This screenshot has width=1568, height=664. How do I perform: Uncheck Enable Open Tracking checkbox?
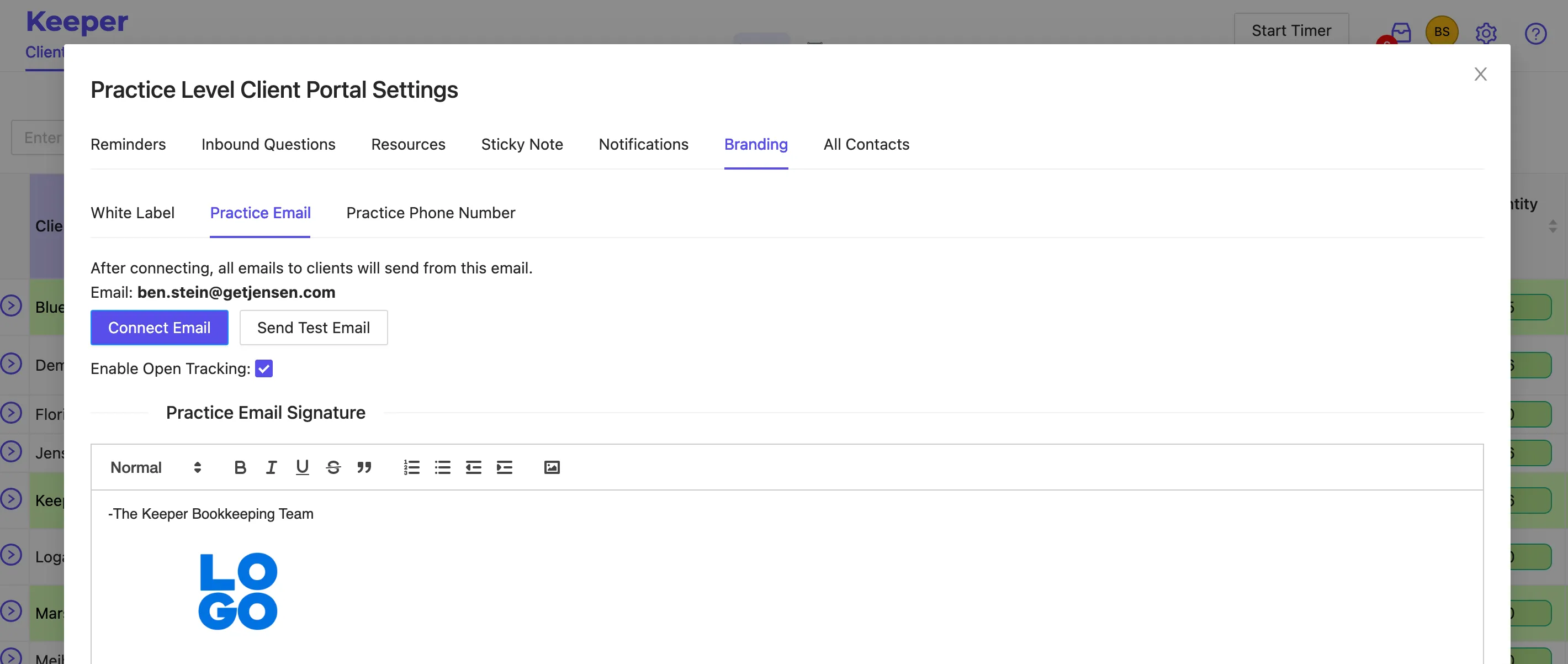263,368
